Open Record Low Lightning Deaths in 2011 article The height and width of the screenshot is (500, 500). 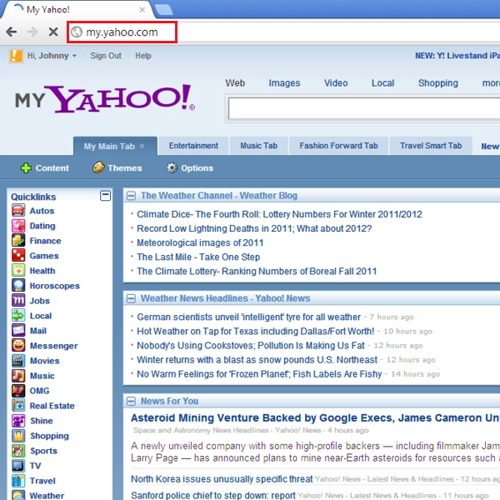[254, 228]
